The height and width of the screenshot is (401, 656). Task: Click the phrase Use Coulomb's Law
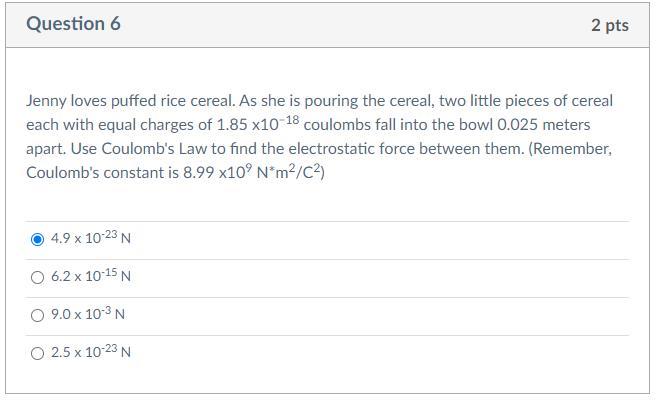(x=117, y=149)
